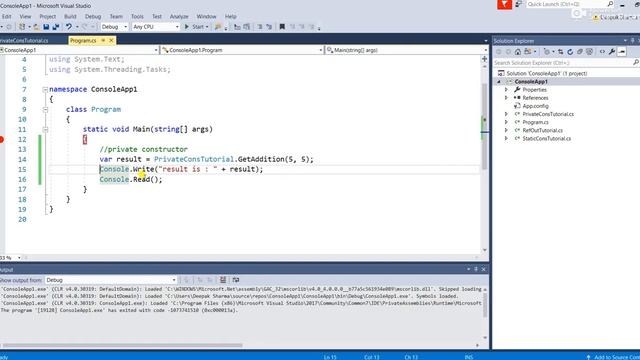Viewport: 640px width, 360px height.
Task: Expand StaticConsTutorial.cs node arrow
Action: (506, 139)
